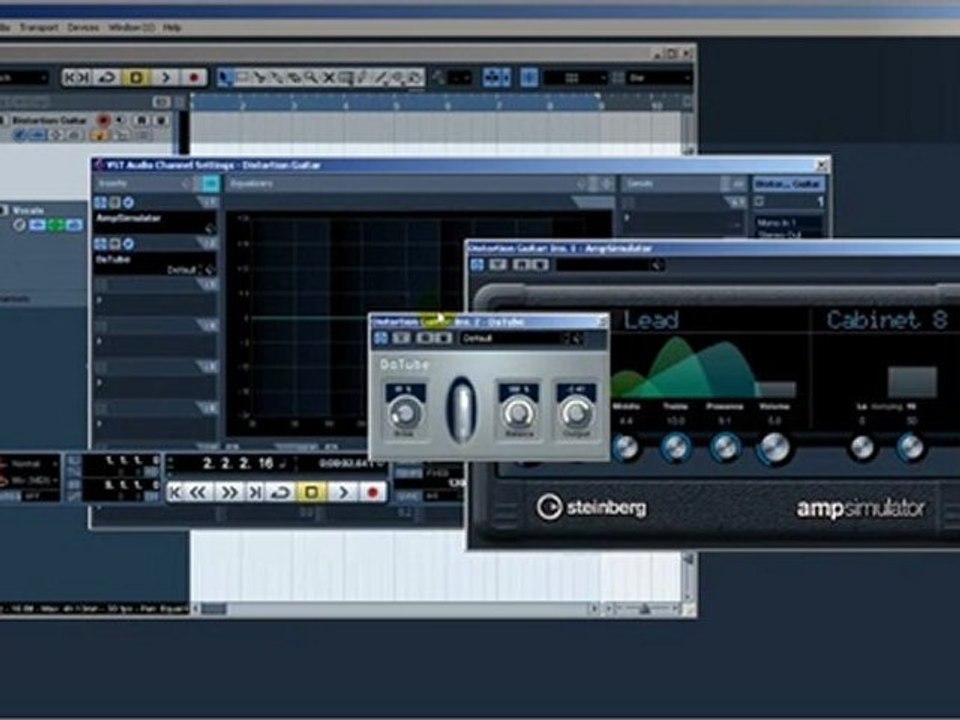Toggle power button in DaTube plugin window
Screen dimensions: 960x720
[381, 338]
